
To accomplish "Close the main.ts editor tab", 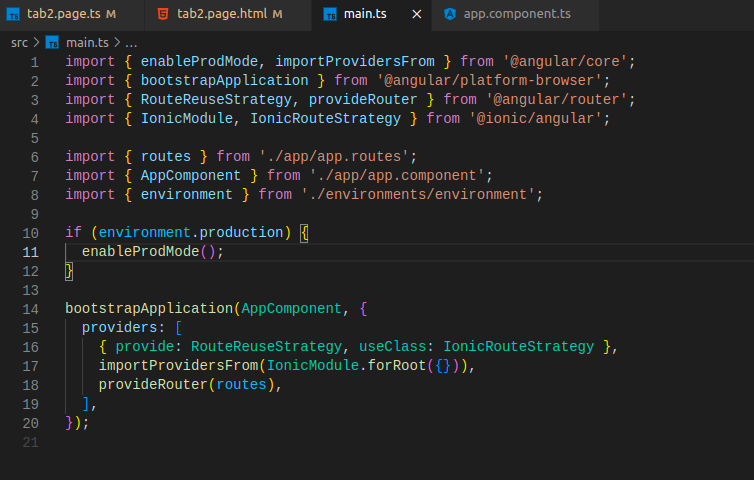I will [417, 14].
